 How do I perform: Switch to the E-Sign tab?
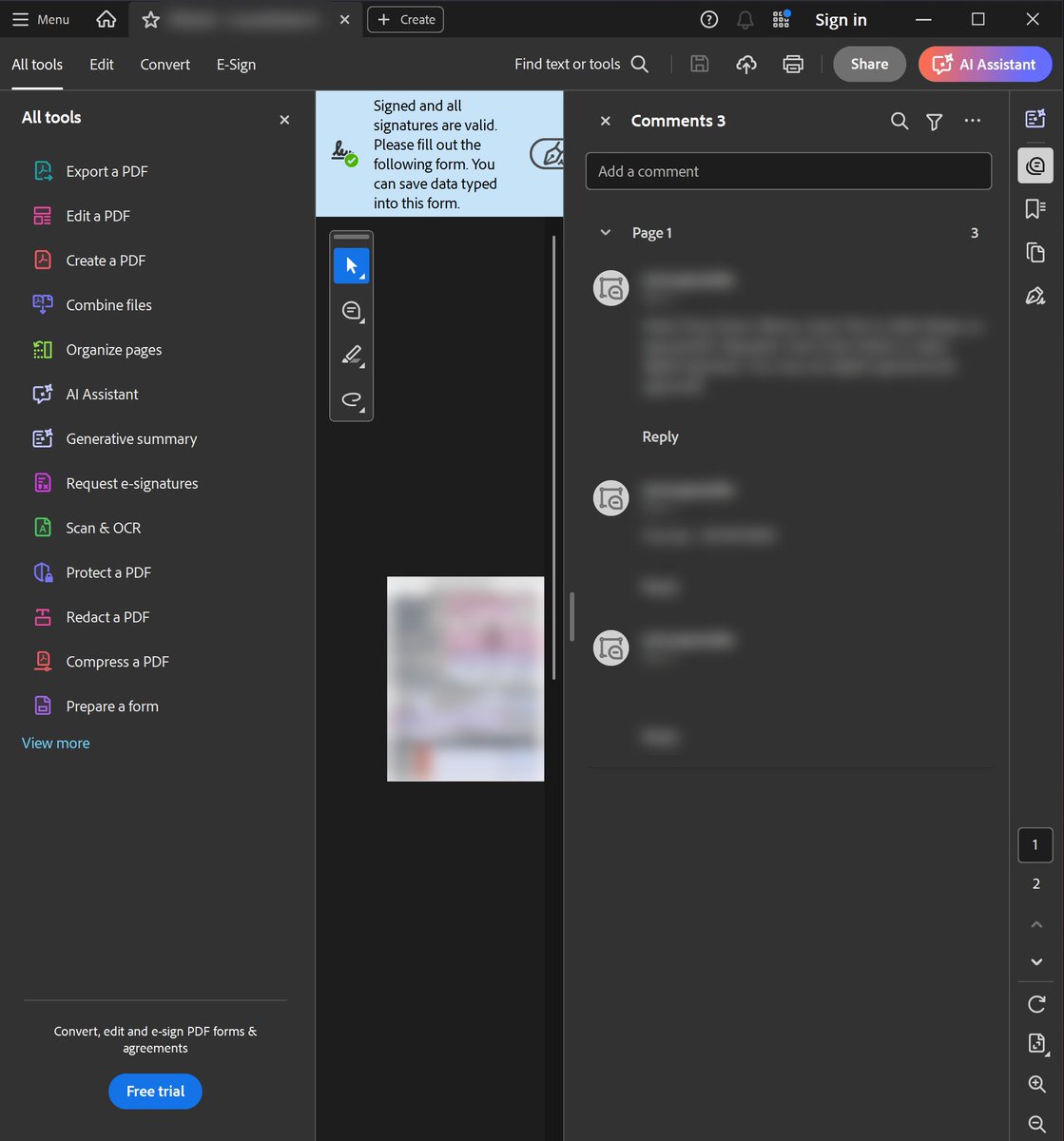[x=236, y=65]
